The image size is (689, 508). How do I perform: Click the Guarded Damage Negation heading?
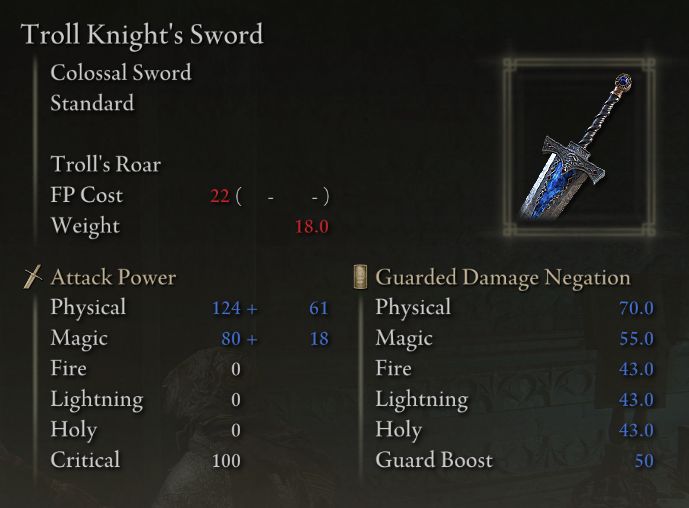point(503,277)
